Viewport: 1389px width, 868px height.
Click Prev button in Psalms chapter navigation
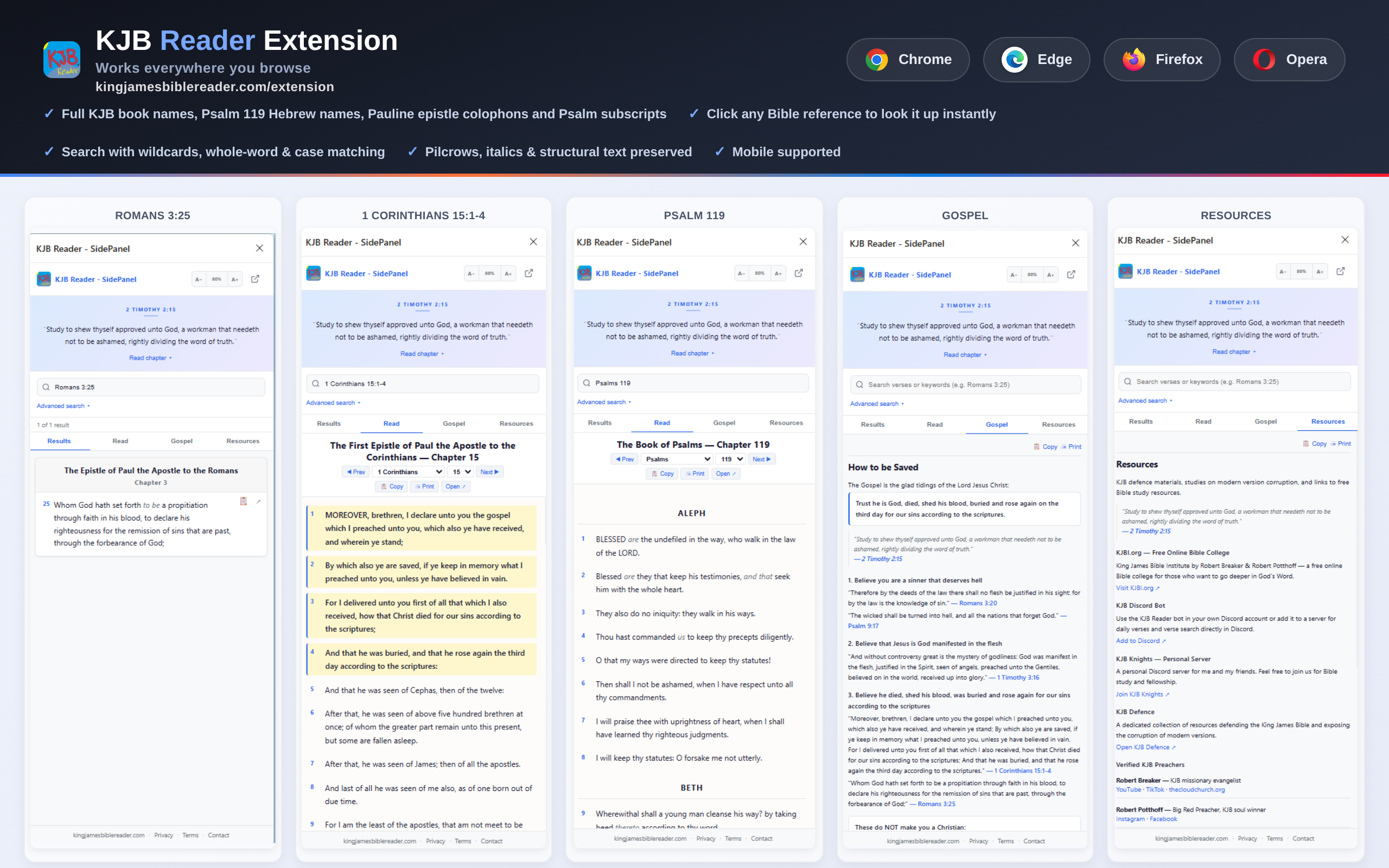pyautogui.click(x=625, y=459)
